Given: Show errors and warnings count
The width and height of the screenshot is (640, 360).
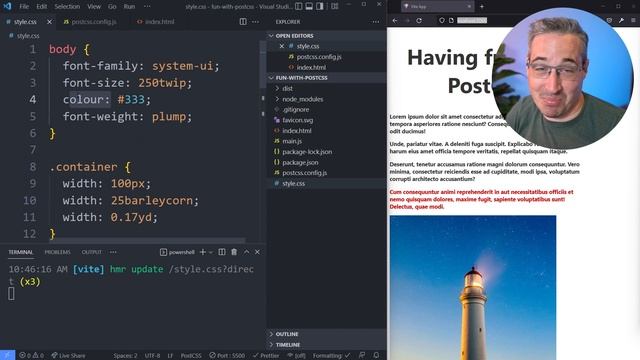Looking at the screenshot, I should 31,356.
